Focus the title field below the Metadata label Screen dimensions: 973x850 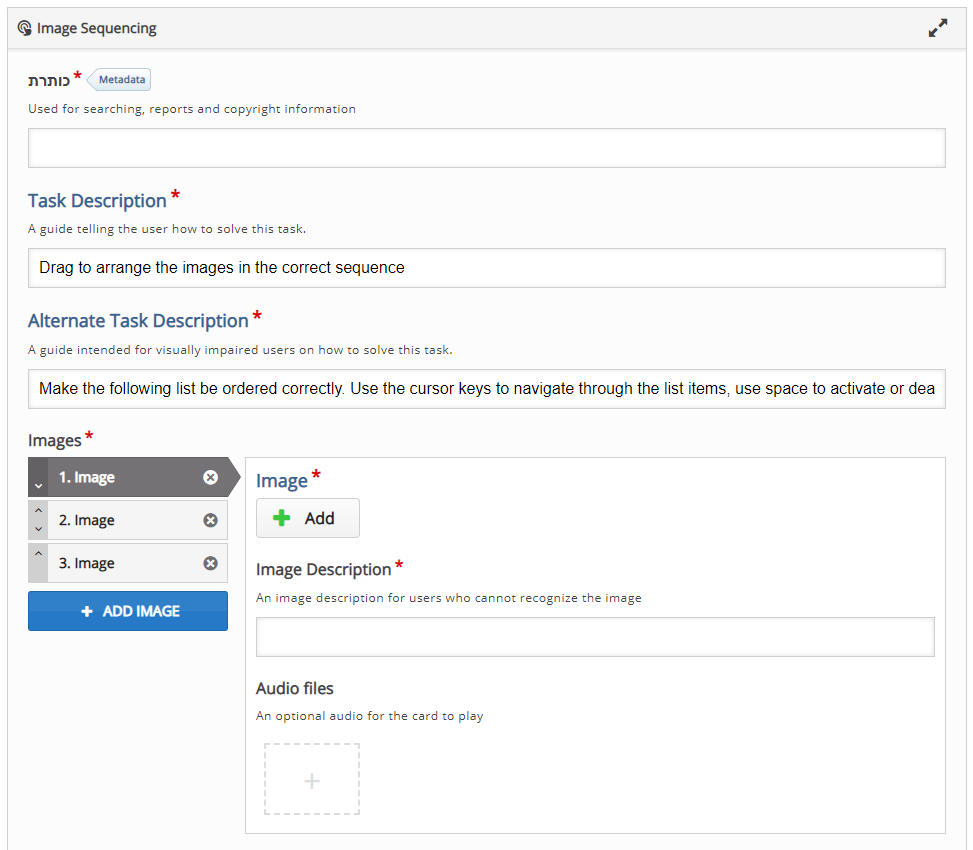click(x=486, y=148)
